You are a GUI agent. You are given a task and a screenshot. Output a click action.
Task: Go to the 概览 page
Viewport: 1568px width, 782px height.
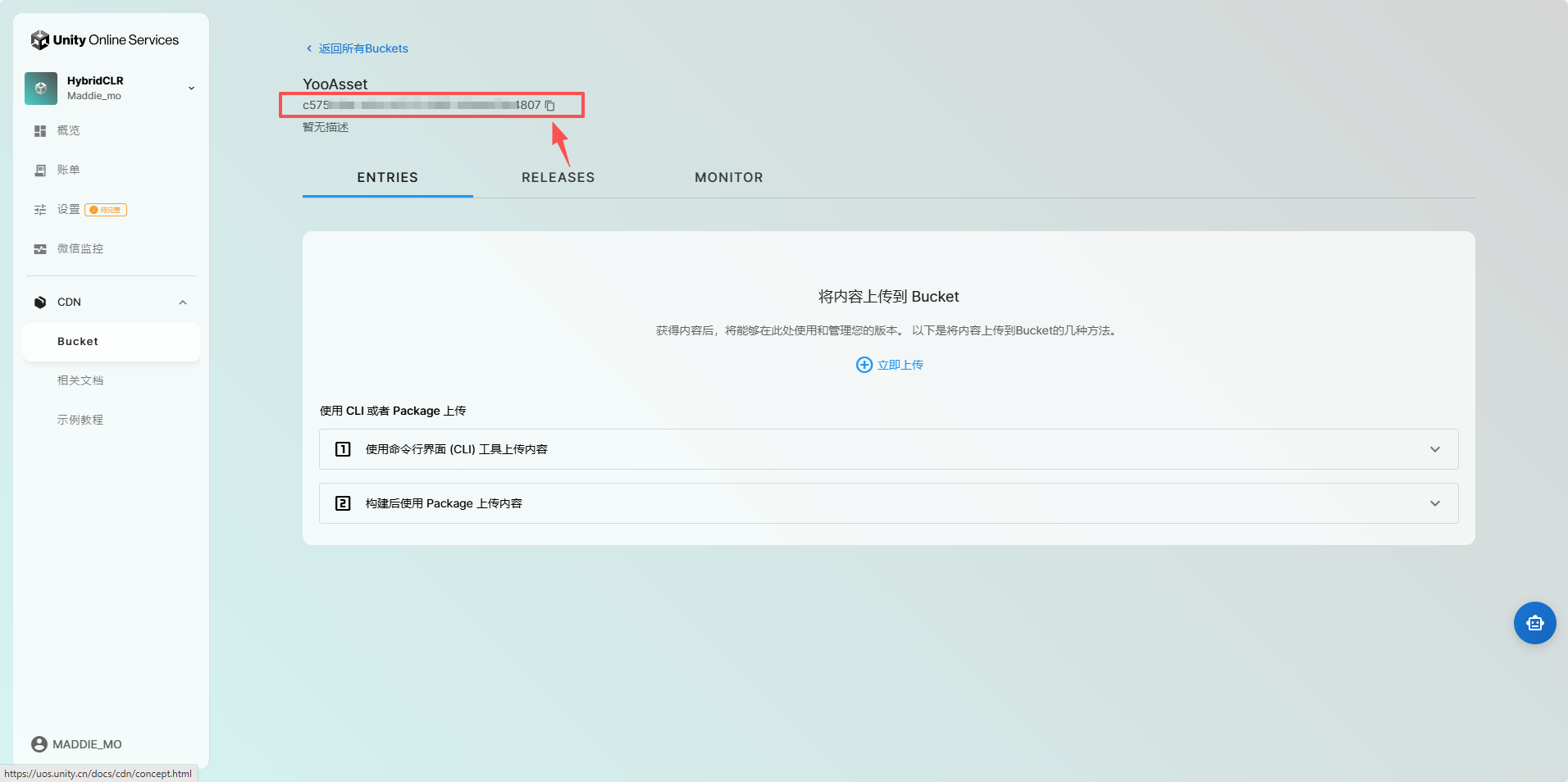coord(69,130)
